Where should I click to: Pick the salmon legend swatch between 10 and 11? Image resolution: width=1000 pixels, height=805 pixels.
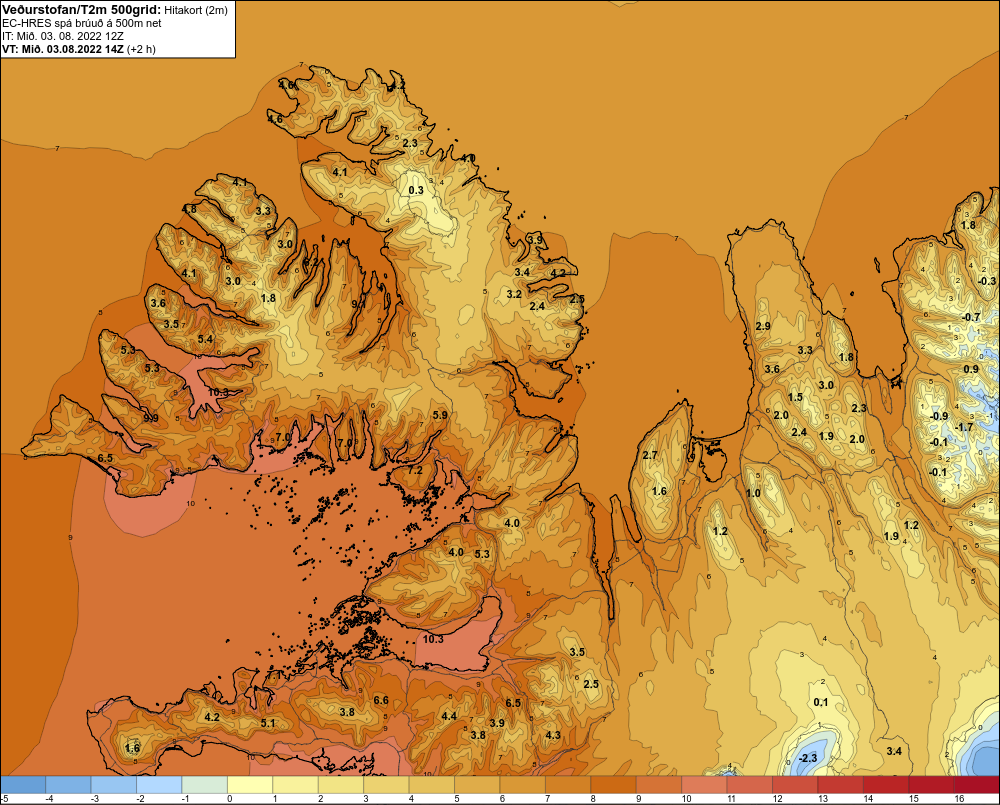tap(705, 784)
